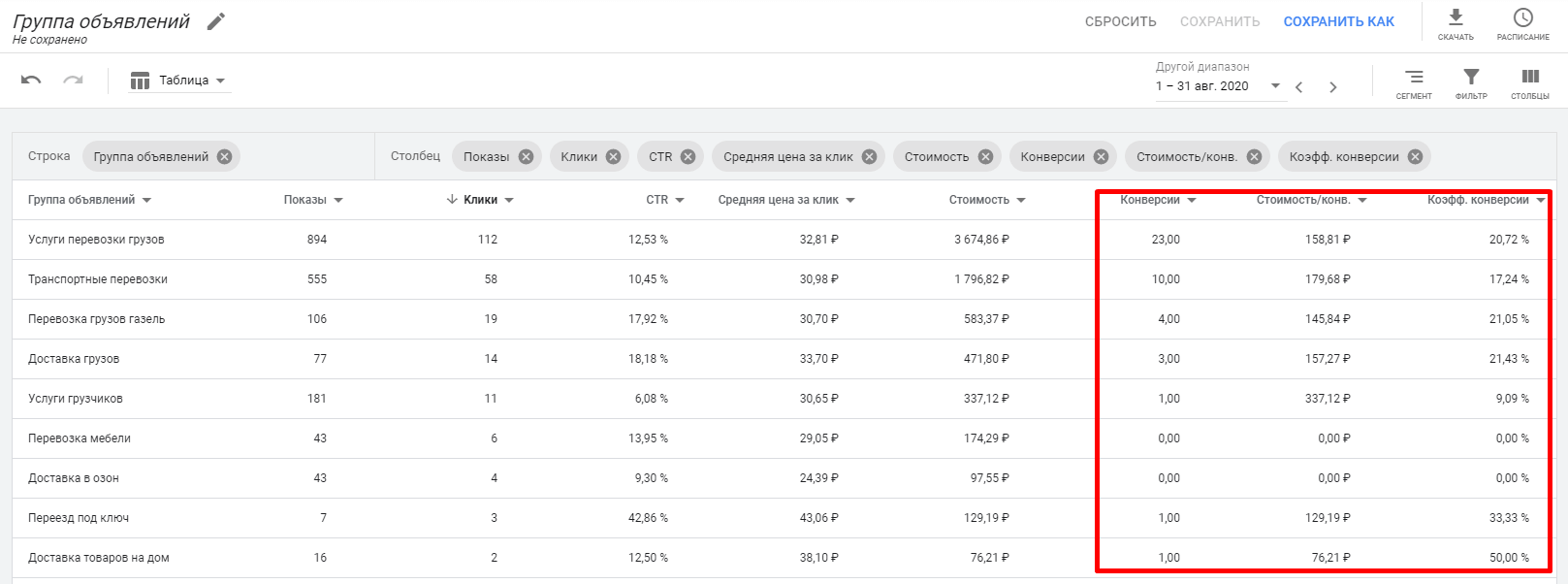Open Группа объявлений column header menu
Screen dimensions: 1568x584
tap(146, 201)
